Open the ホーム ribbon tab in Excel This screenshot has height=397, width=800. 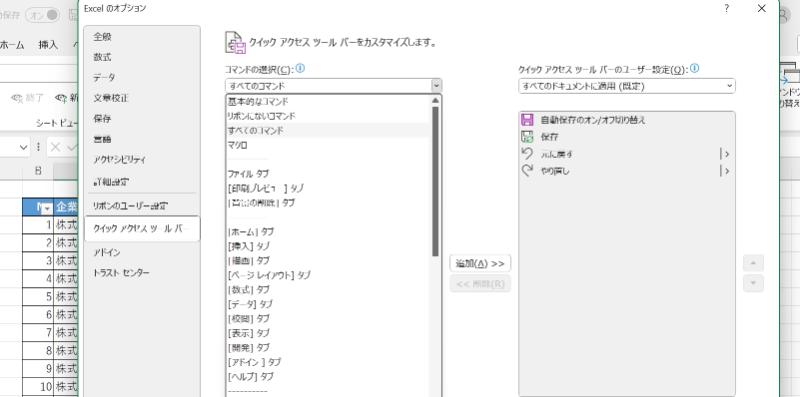tap(12, 45)
